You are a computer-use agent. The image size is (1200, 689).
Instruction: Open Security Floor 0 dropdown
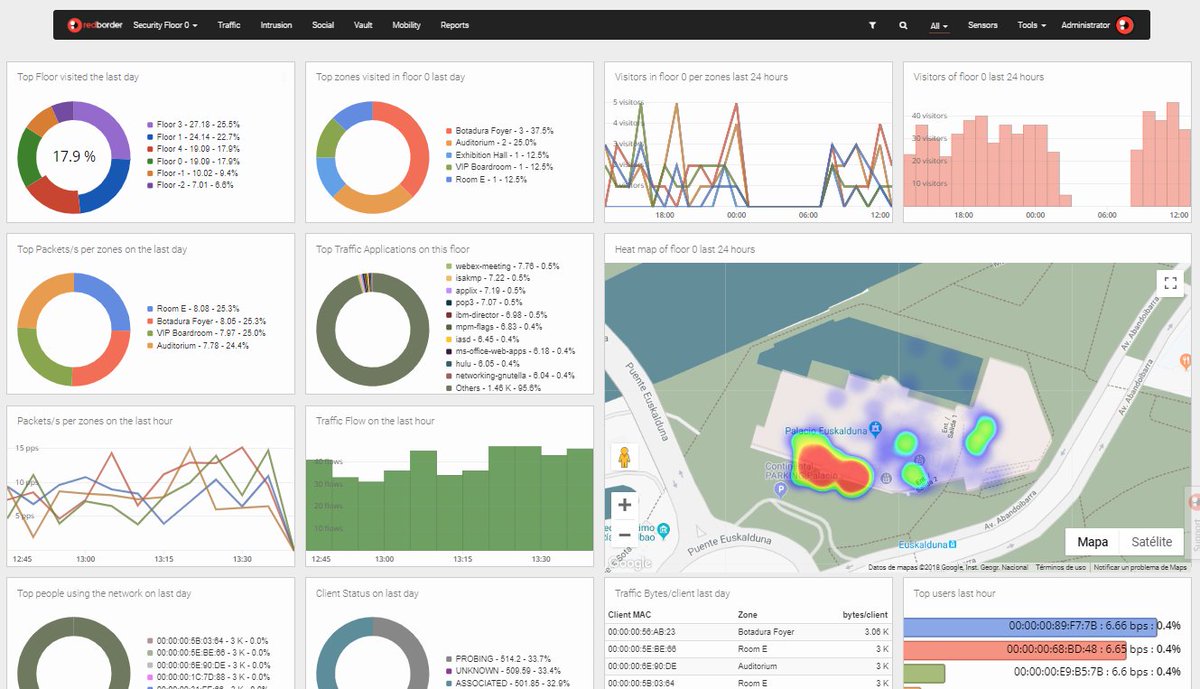coord(165,25)
